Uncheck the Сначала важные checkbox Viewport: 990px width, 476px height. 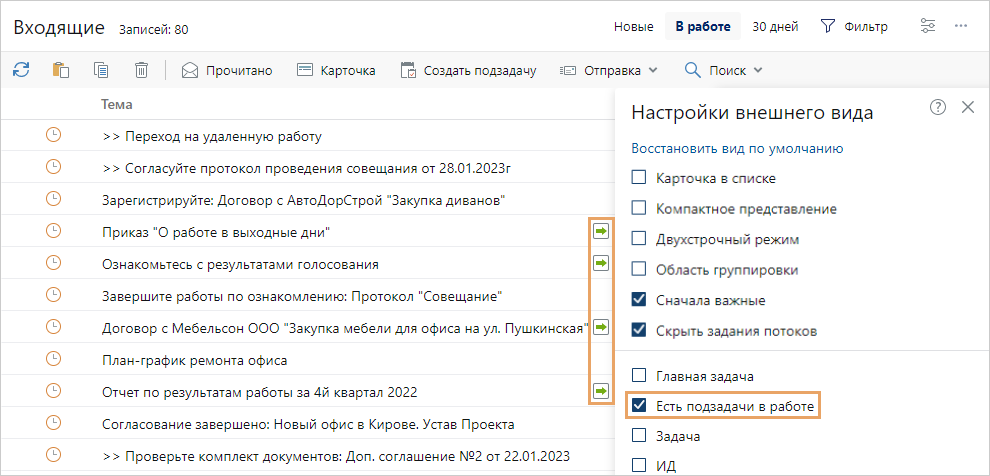(639, 300)
